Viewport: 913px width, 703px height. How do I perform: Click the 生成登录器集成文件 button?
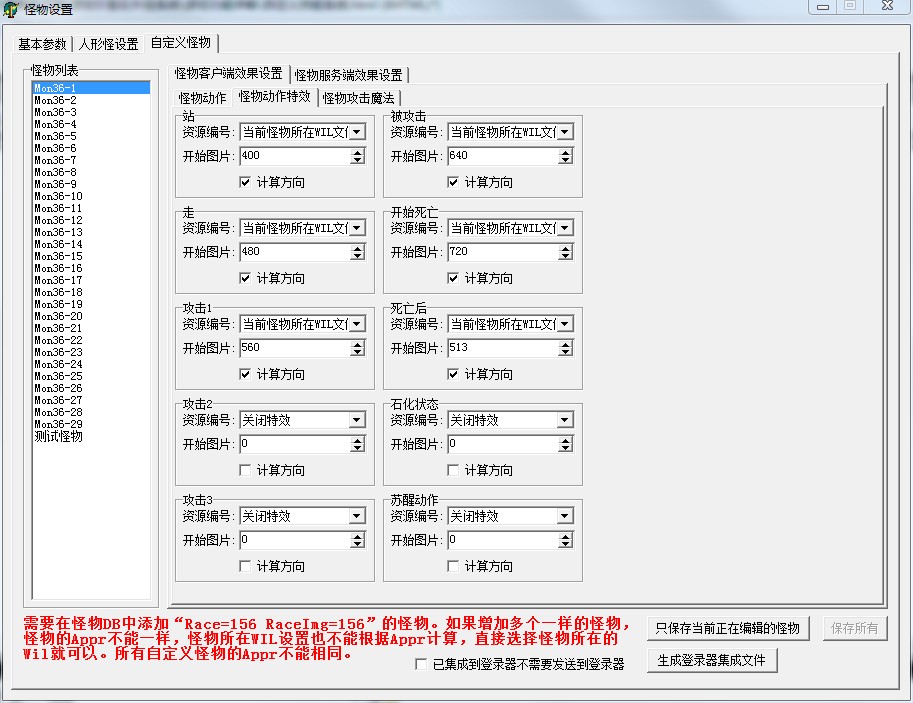pyautogui.click(x=711, y=660)
